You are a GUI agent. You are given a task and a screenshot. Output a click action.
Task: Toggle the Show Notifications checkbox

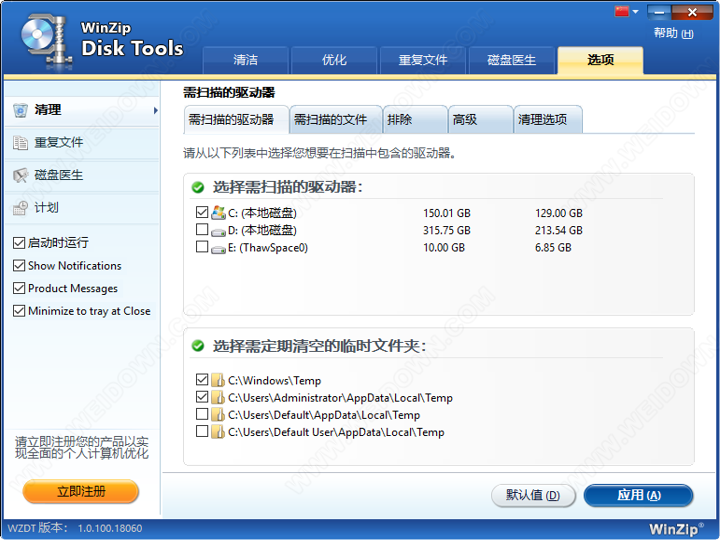pyautogui.click(x=19, y=265)
